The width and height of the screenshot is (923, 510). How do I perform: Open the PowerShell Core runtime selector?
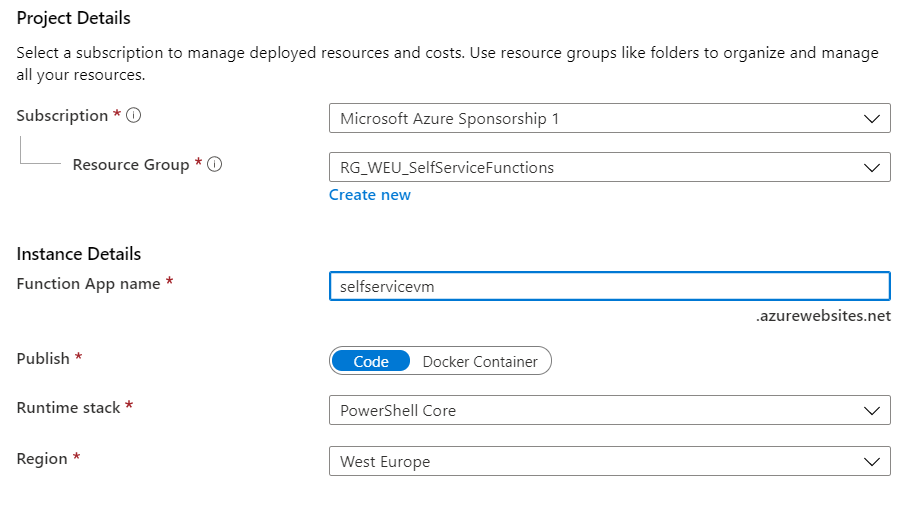[x=609, y=410]
